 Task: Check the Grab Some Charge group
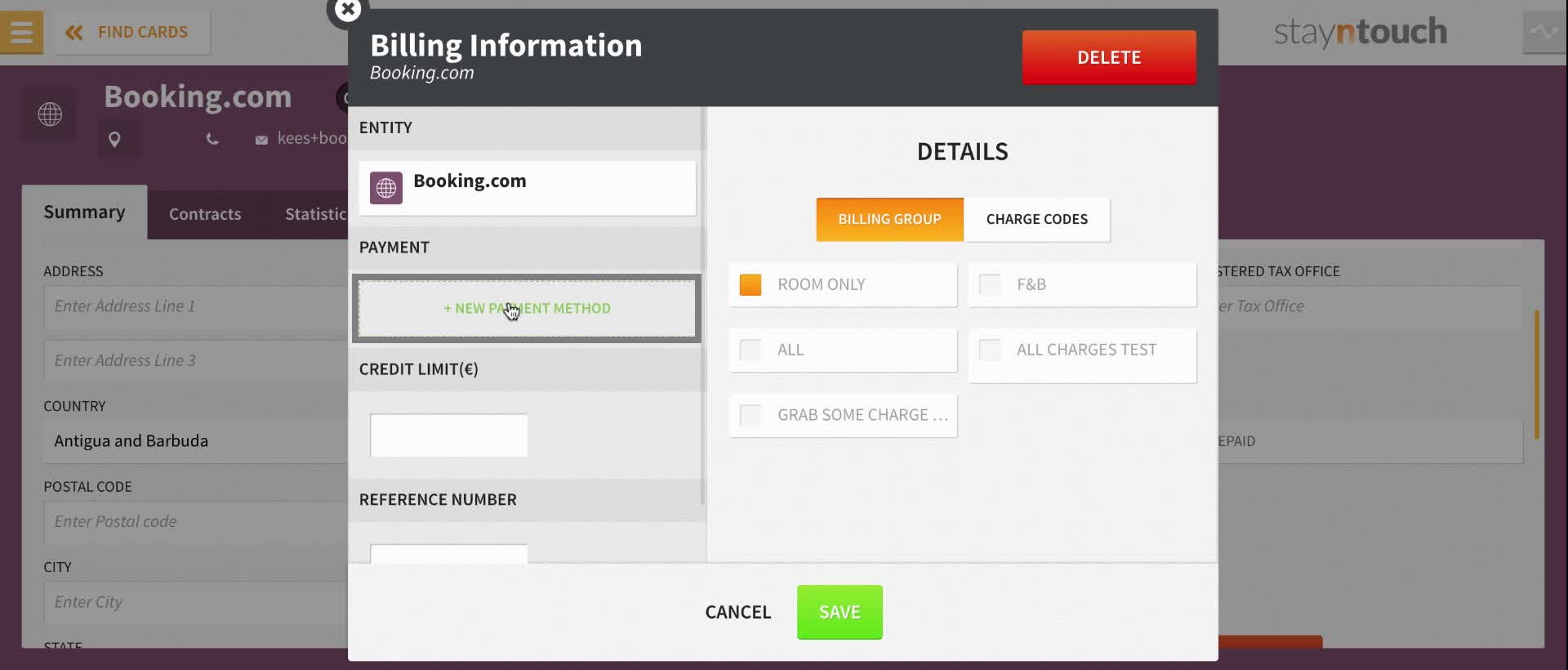751,415
